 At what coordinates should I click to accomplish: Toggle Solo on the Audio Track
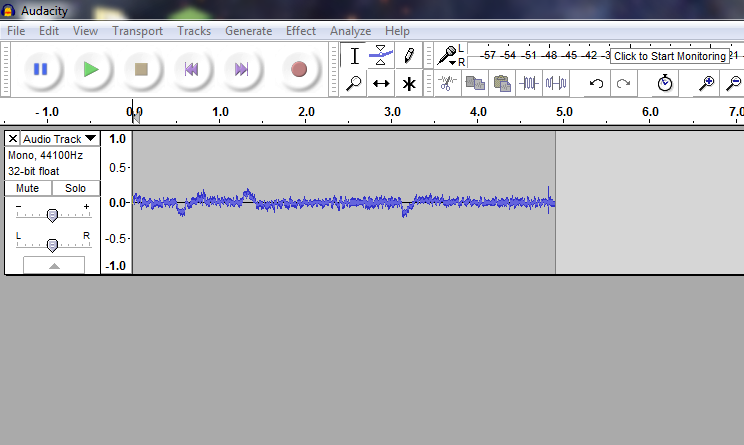[x=75, y=188]
